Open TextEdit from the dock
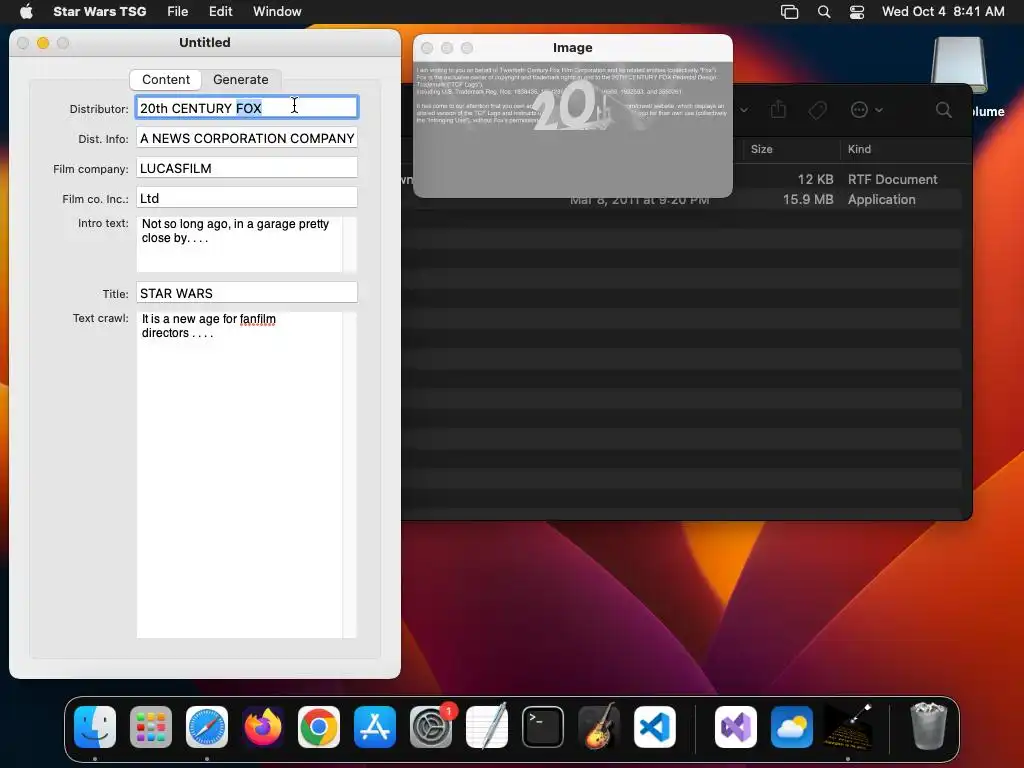The image size is (1024, 768). click(487, 727)
